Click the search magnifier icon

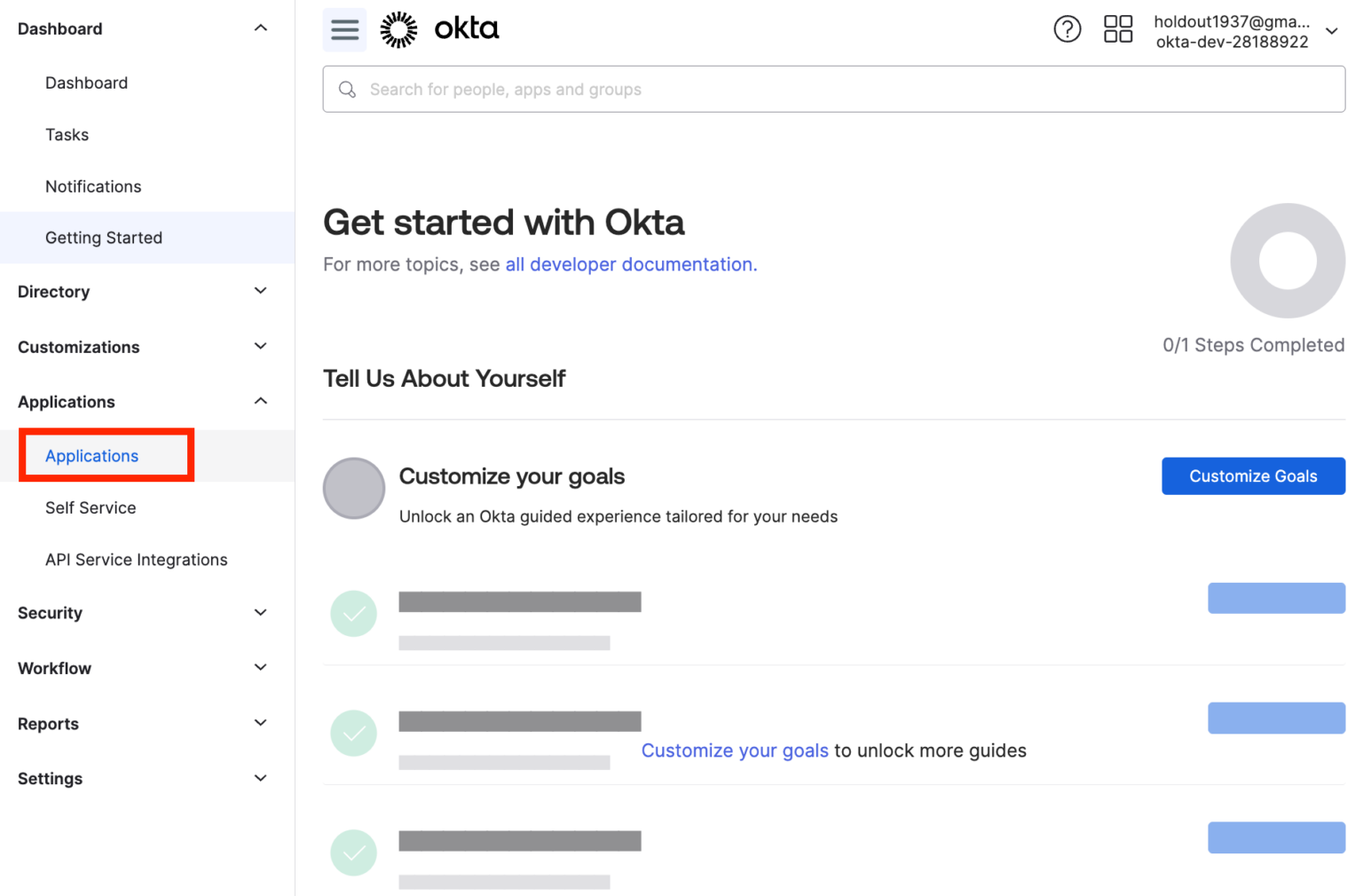(347, 89)
